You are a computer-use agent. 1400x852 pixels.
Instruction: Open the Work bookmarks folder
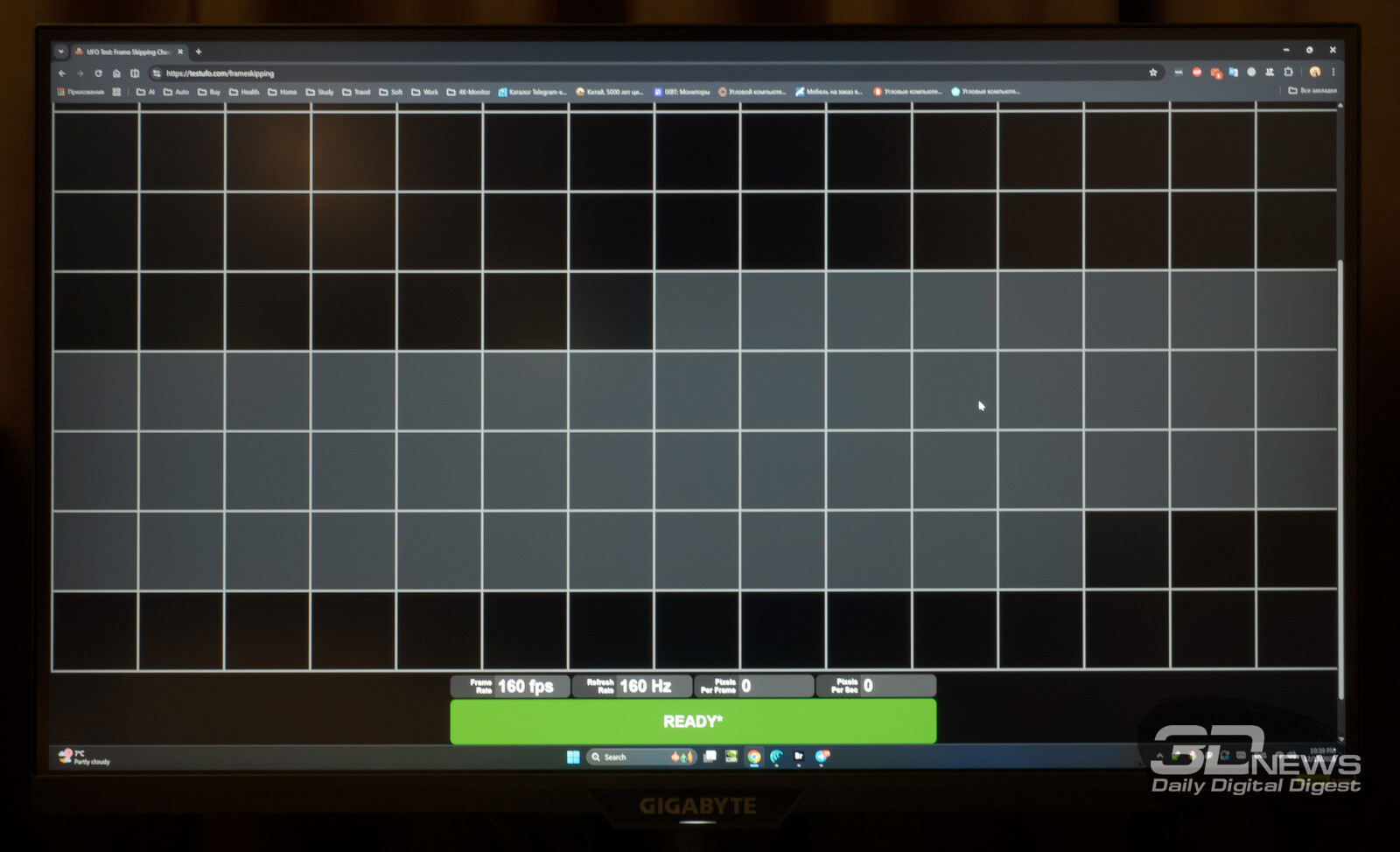click(425, 92)
